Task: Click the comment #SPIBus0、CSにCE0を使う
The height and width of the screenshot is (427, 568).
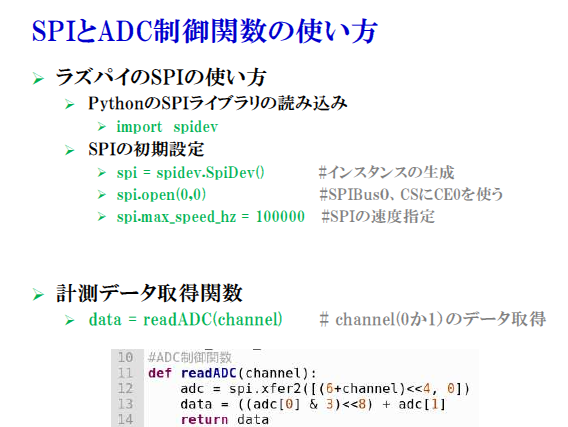Action: pos(411,194)
